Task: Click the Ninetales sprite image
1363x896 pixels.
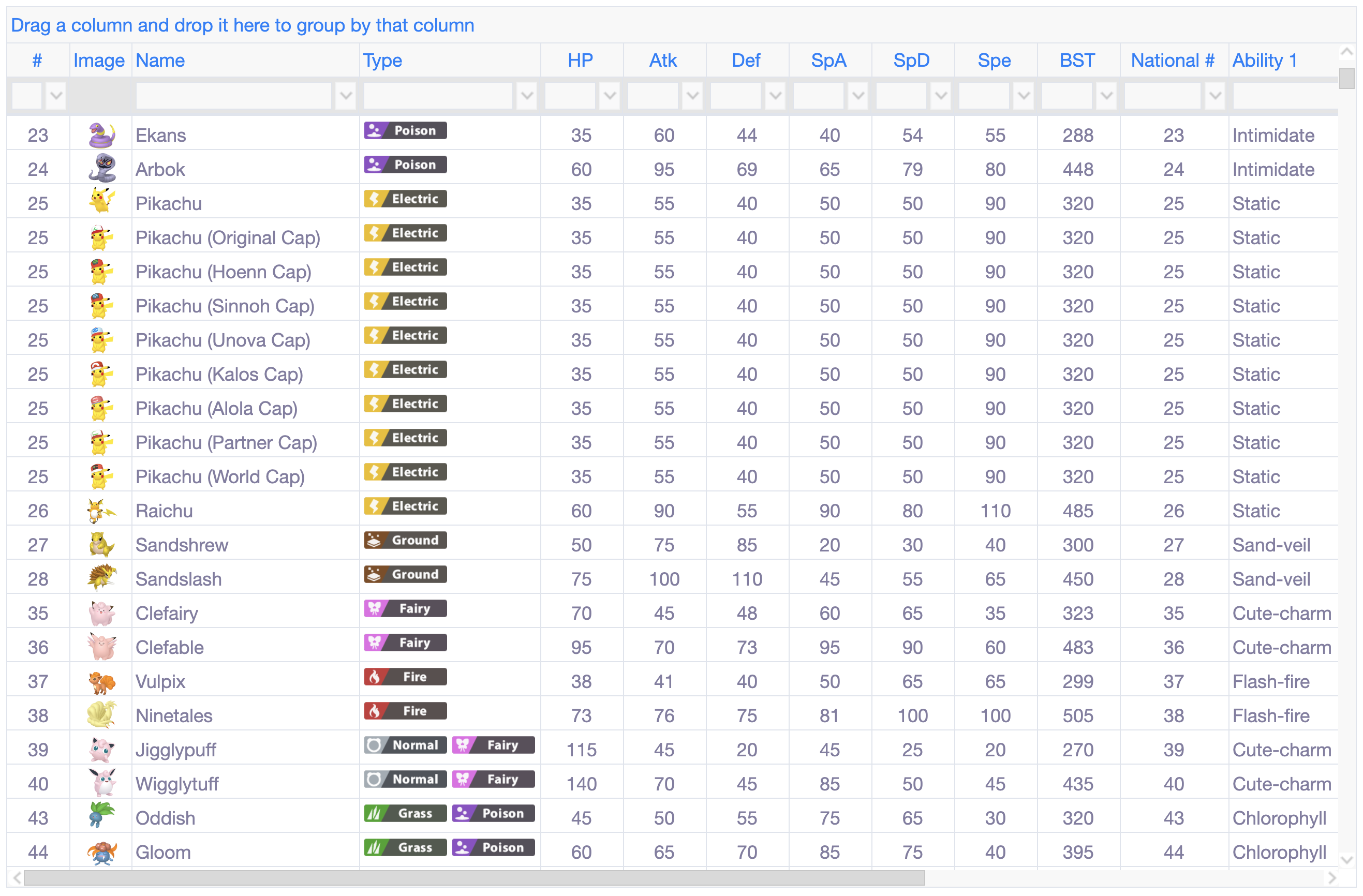Action: [x=102, y=715]
